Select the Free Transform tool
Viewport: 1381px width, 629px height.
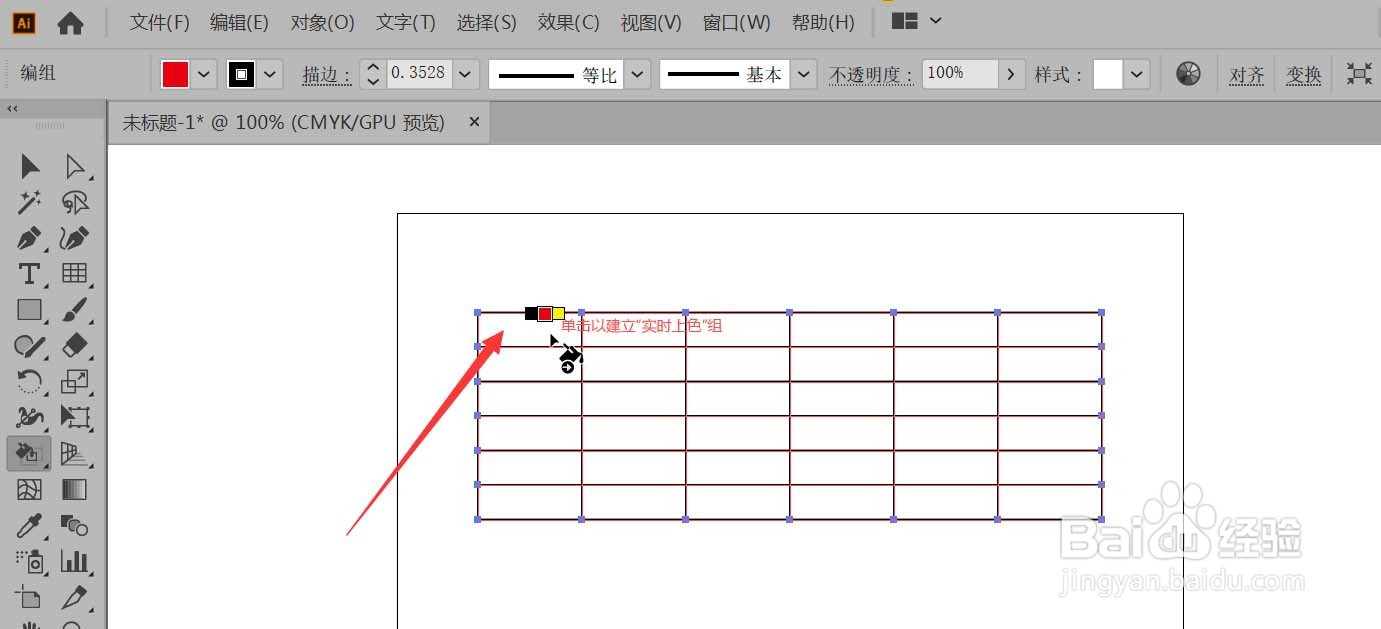(75, 417)
